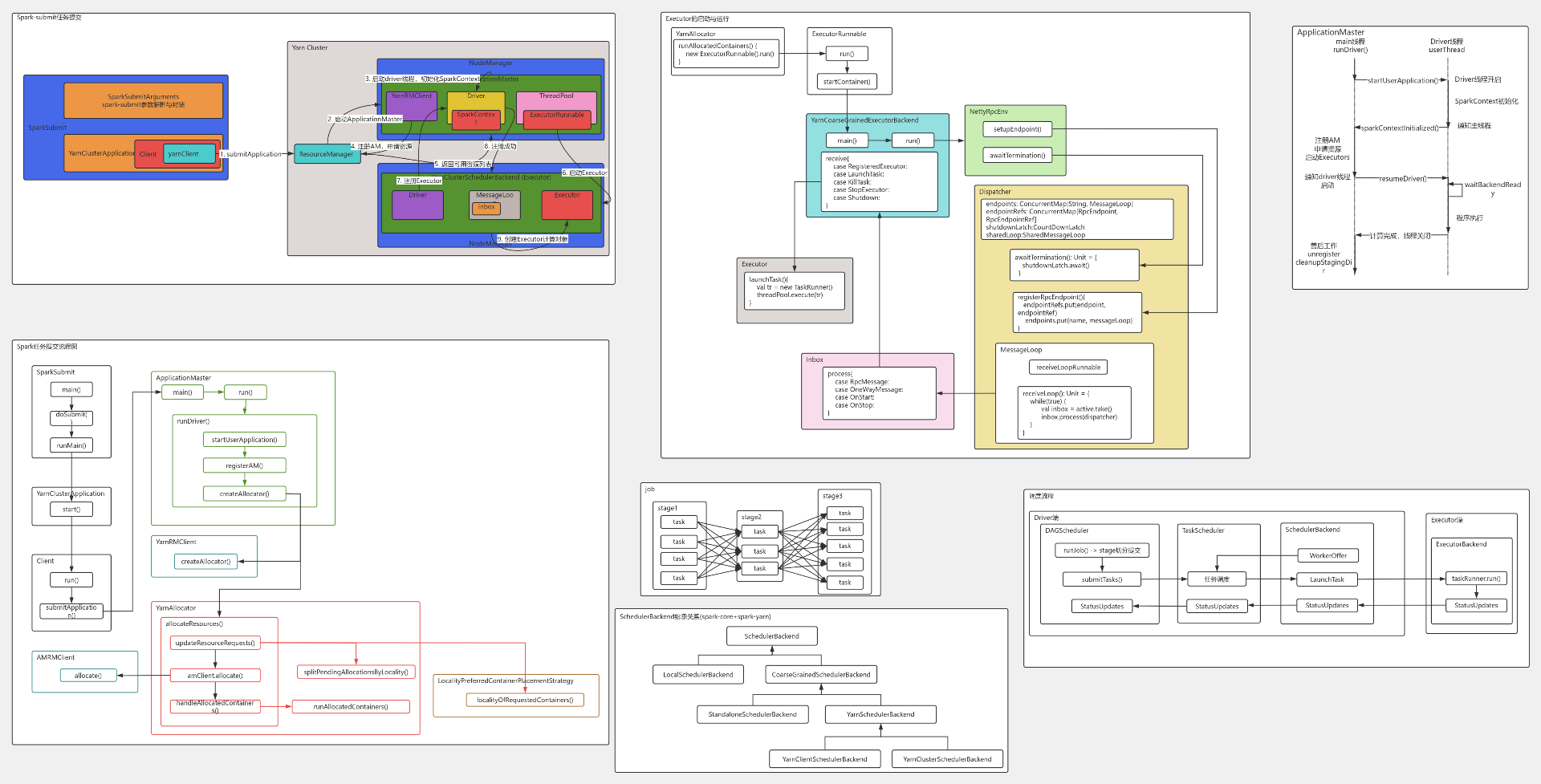Click the submitTasks() box in DAGScheduler
The height and width of the screenshot is (784, 1541).
(x=1101, y=579)
